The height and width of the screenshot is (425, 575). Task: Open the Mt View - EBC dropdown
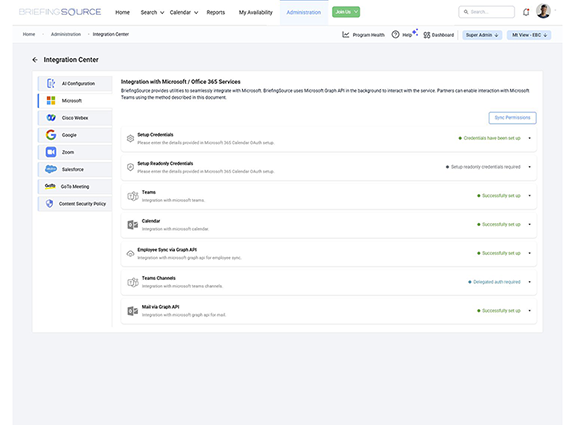(529, 35)
